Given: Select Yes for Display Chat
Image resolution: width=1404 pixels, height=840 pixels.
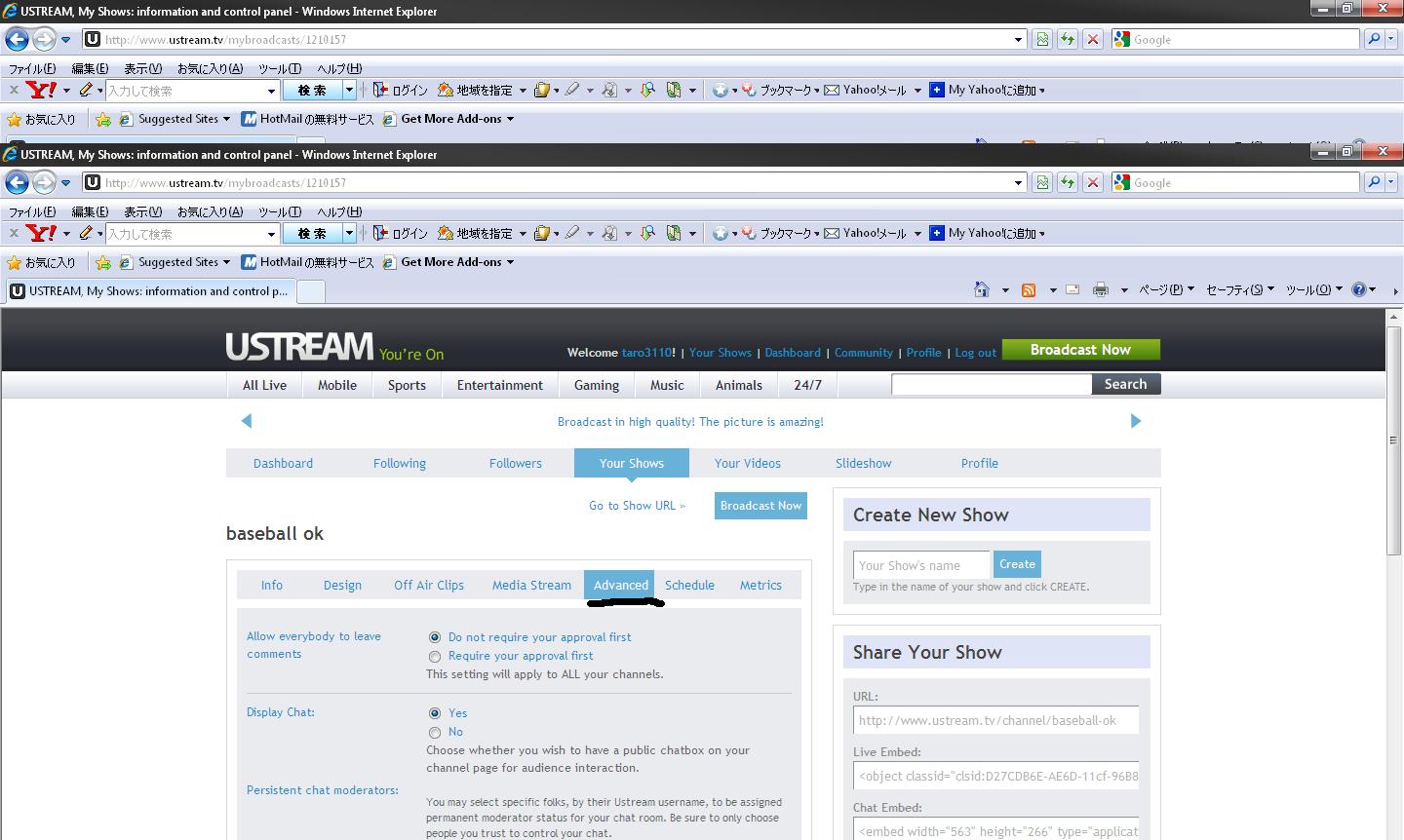Looking at the screenshot, I should pos(435,713).
